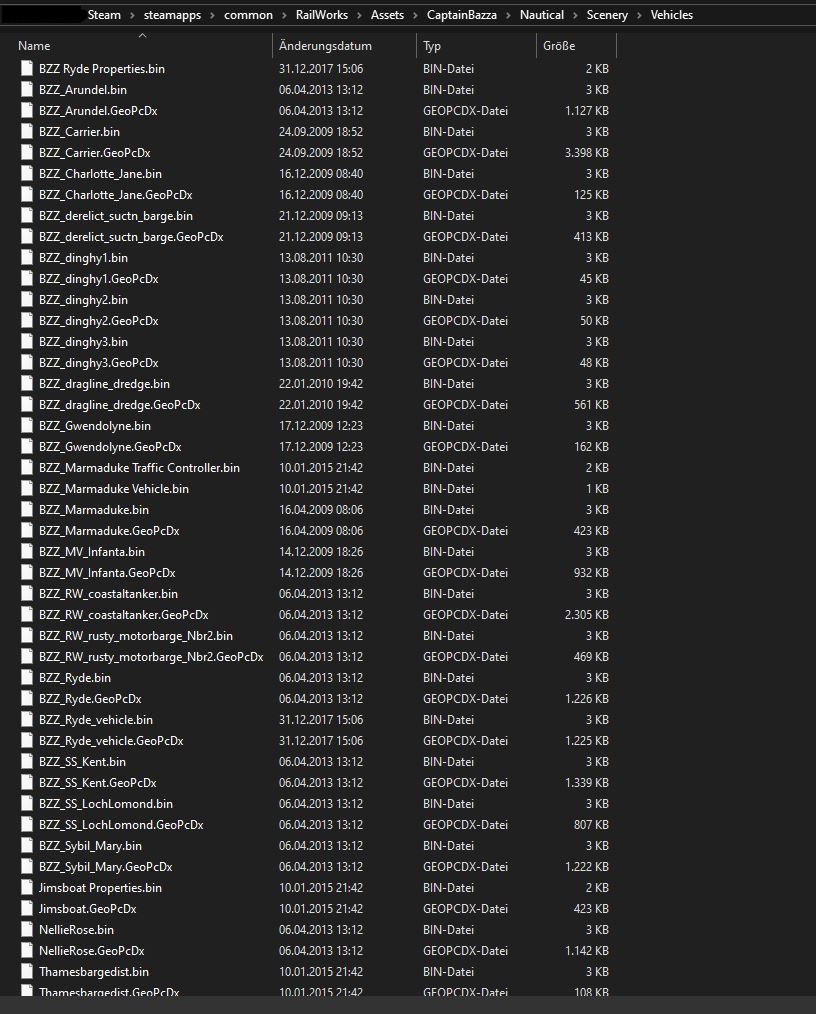
Task: Click the icon beside BZZ_SS_Kent.GeoPcDx
Action: pyautogui.click(x=27, y=783)
